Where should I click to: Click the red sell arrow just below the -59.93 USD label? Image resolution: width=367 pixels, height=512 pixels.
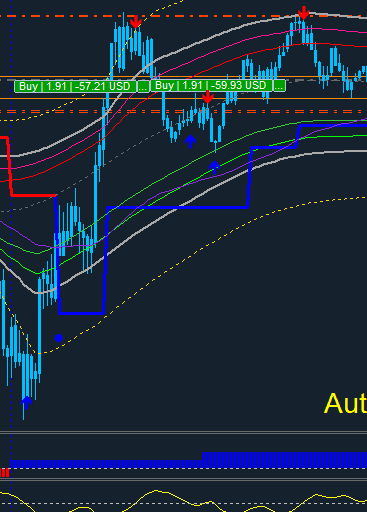click(x=208, y=97)
